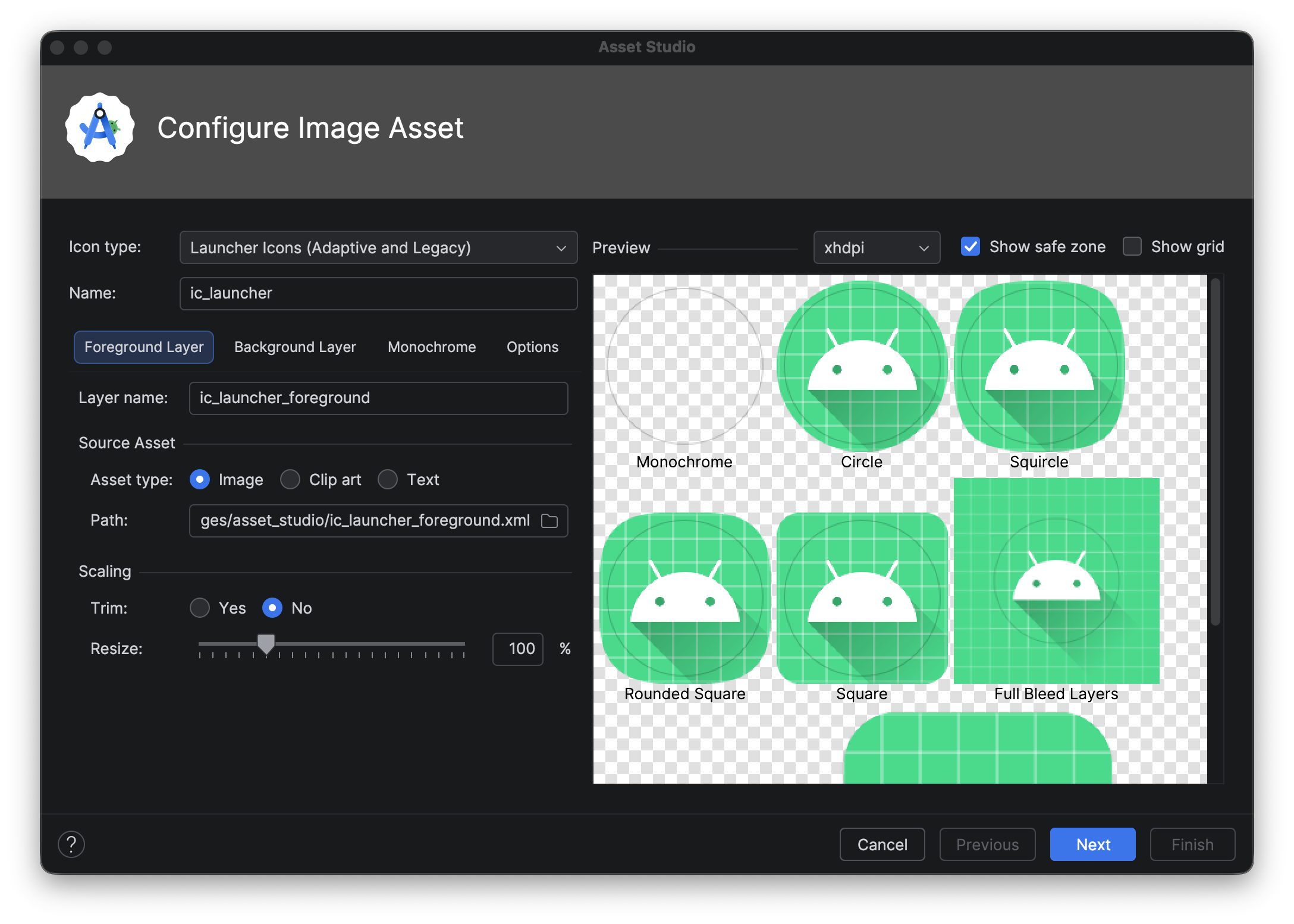Screen dimensions: 1294x924
Task: Open the xhdpi density dropdown
Action: click(877, 247)
